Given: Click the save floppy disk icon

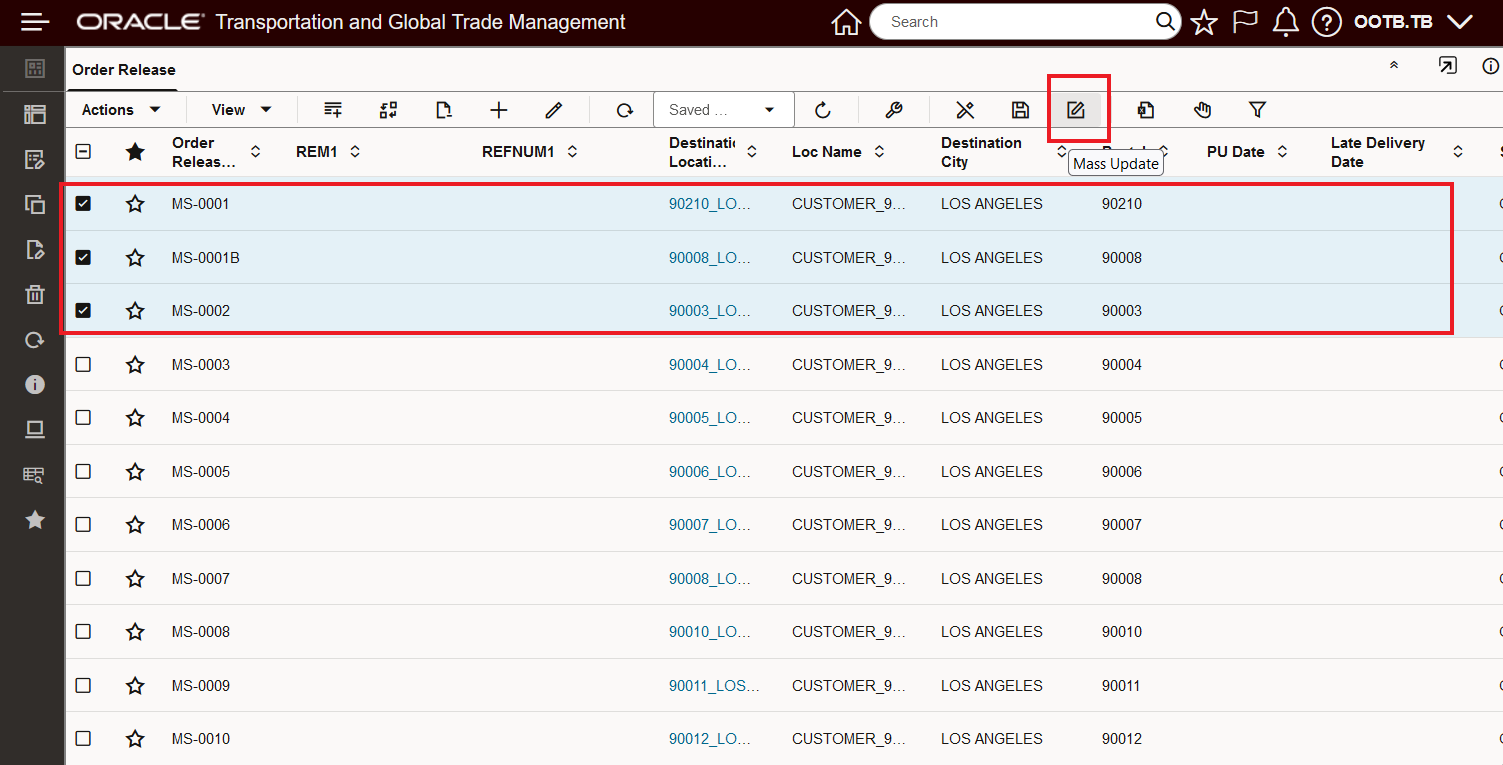Looking at the screenshot, I should 1020,110.
